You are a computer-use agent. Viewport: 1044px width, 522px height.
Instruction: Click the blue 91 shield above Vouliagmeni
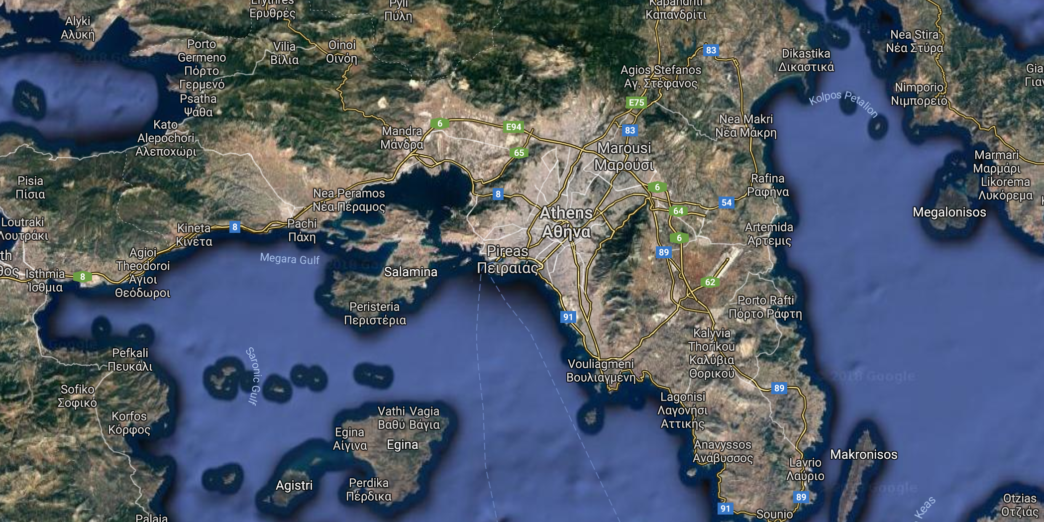pyautogui.click(x=567, y=317)
